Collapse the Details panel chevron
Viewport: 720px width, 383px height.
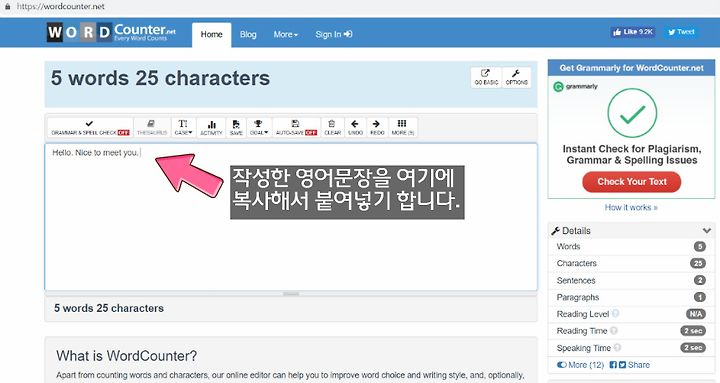pos(706,231)
